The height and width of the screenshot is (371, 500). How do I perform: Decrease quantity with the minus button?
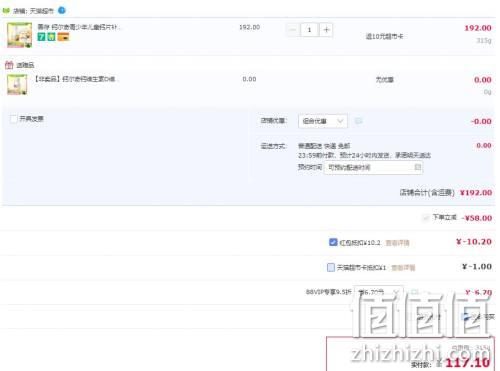[292, 30]
